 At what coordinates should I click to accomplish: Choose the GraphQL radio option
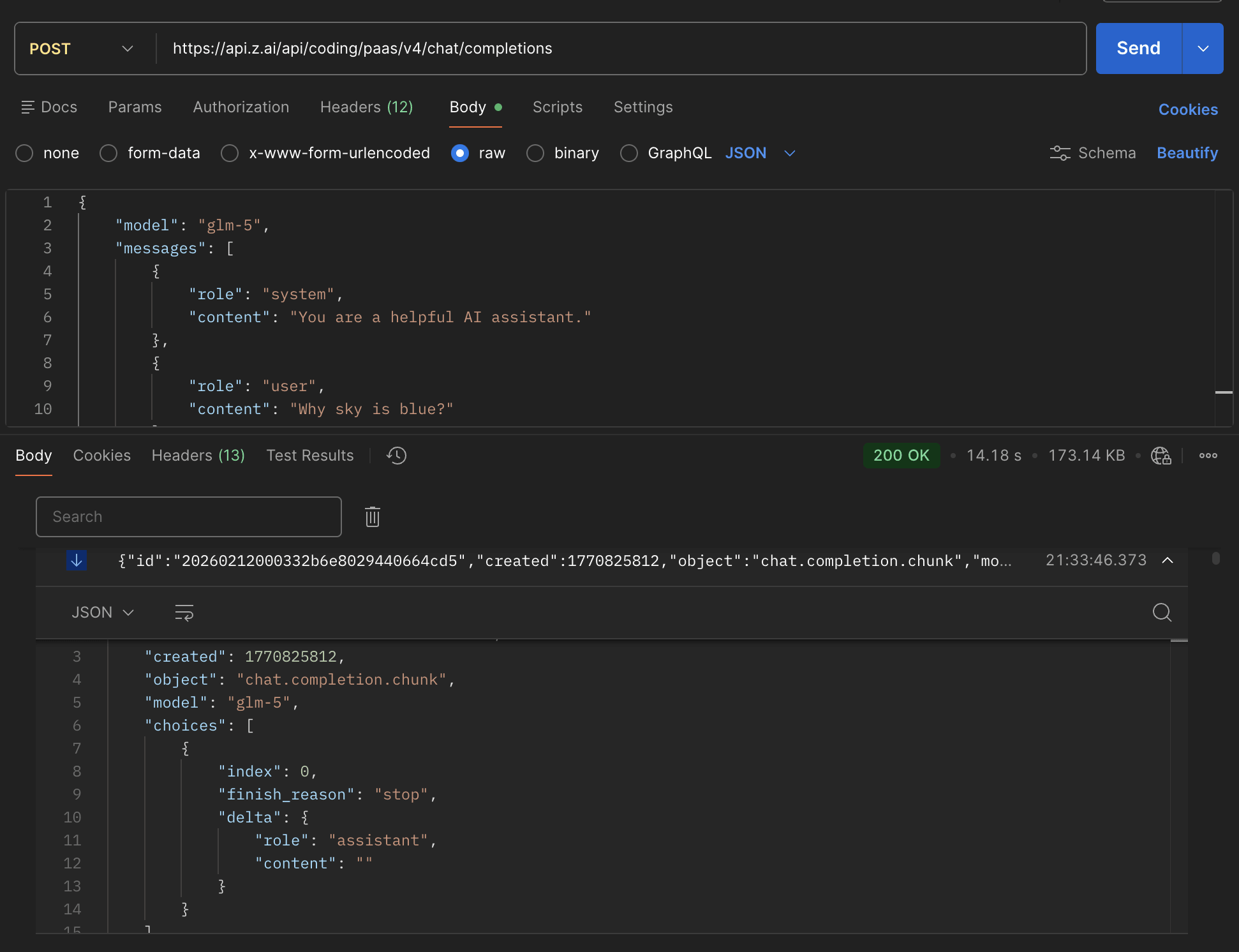628,153
